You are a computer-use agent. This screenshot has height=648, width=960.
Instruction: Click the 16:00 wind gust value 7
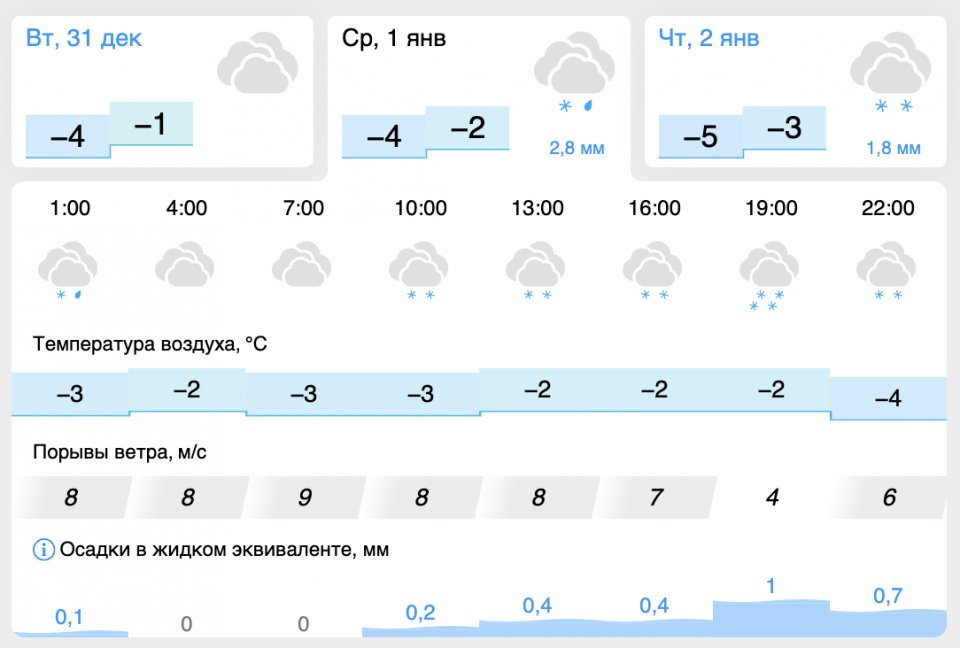655,496
